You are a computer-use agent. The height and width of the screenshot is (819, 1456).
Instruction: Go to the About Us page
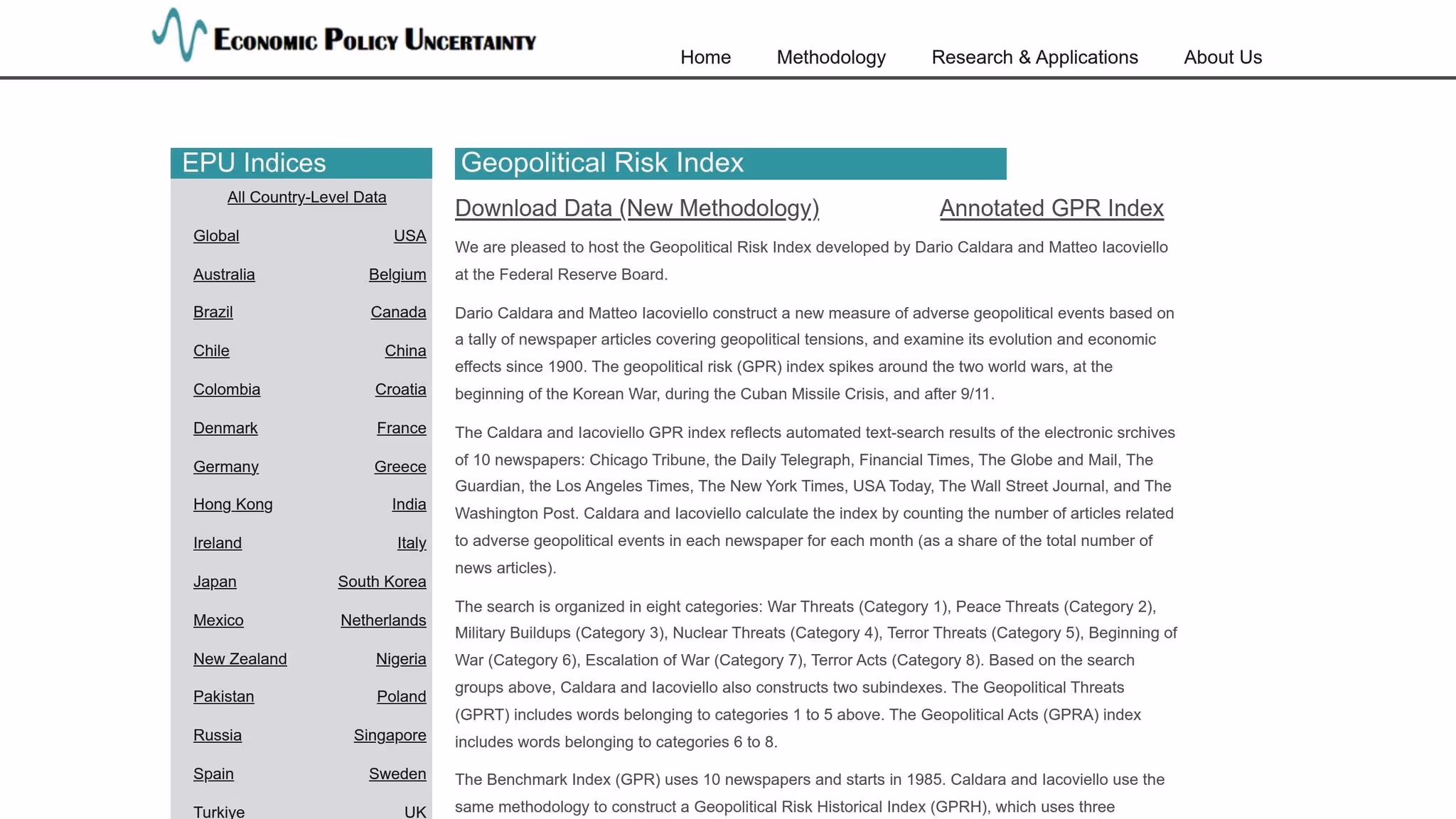(1223, 58)
